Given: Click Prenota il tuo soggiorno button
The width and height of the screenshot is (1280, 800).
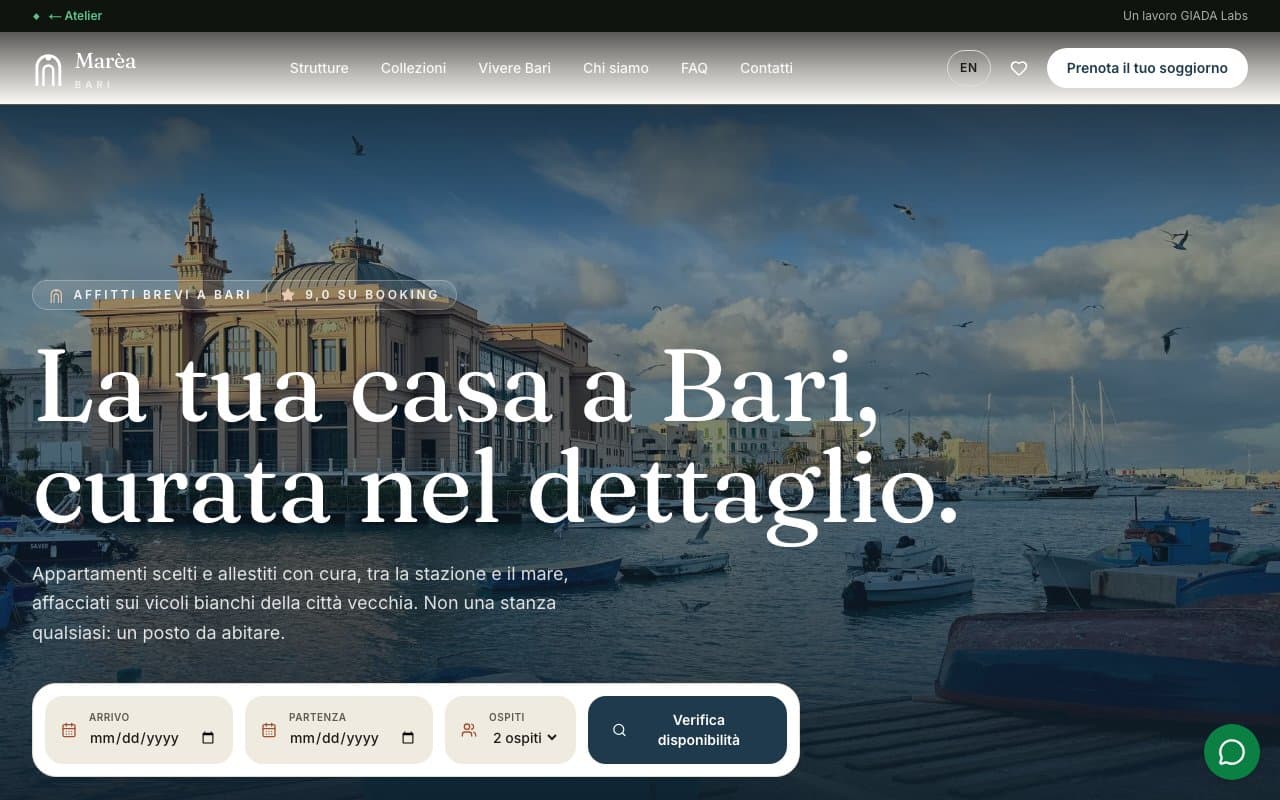Looking at the screenshot, I should [x=1147, y=68].
